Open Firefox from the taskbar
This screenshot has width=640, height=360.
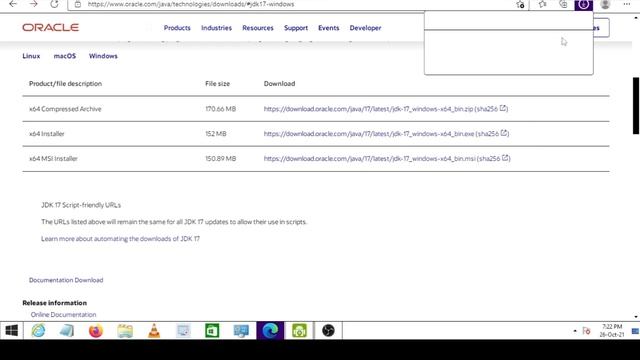[x=96, y=331]
